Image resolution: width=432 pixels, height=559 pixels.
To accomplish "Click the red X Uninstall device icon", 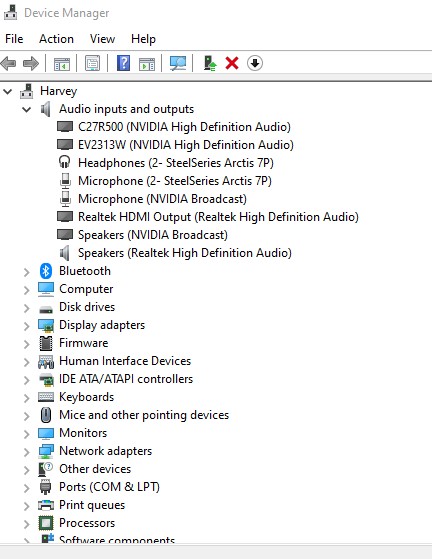I will click(x=232, y=63).
